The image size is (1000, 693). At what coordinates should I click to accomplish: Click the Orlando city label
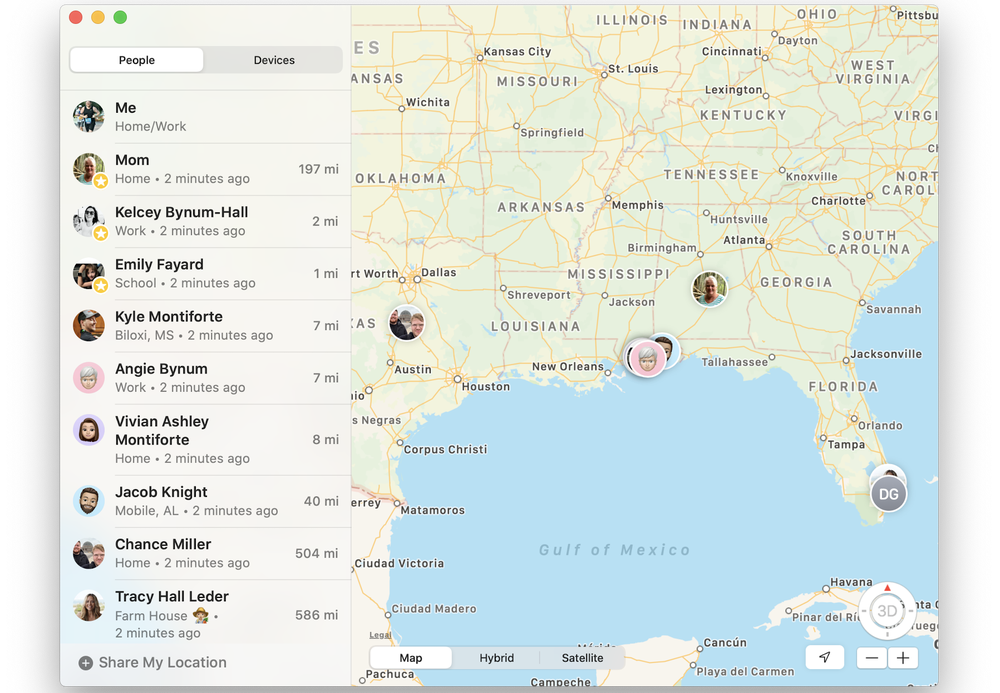point(880,425)
